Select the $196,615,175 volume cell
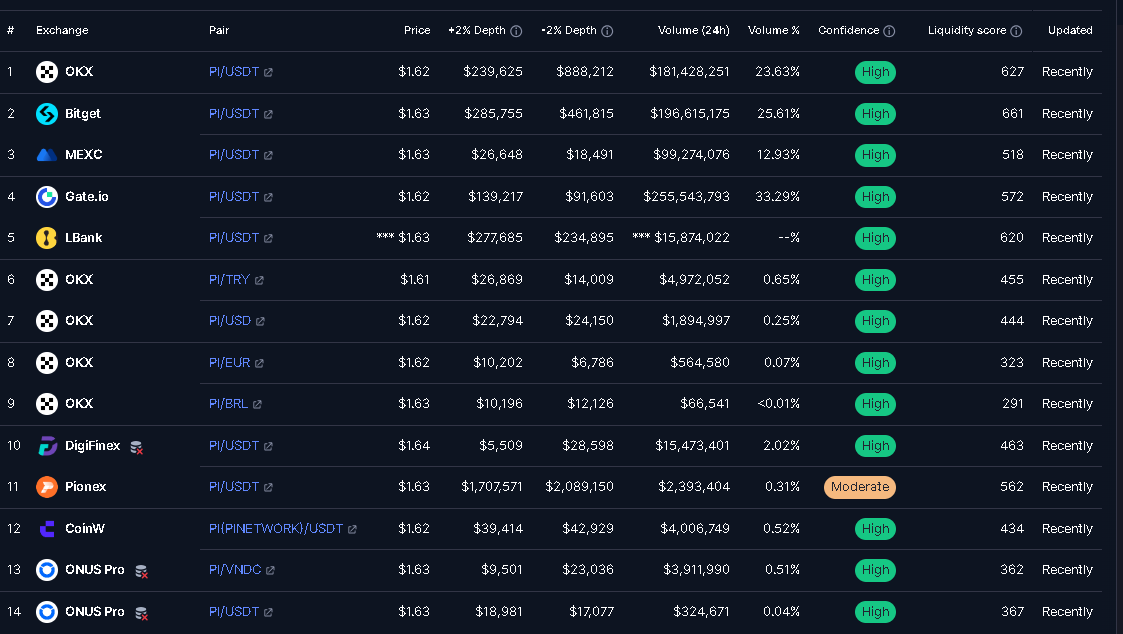Screen dimensions: 1123x634 pos(690,113)
